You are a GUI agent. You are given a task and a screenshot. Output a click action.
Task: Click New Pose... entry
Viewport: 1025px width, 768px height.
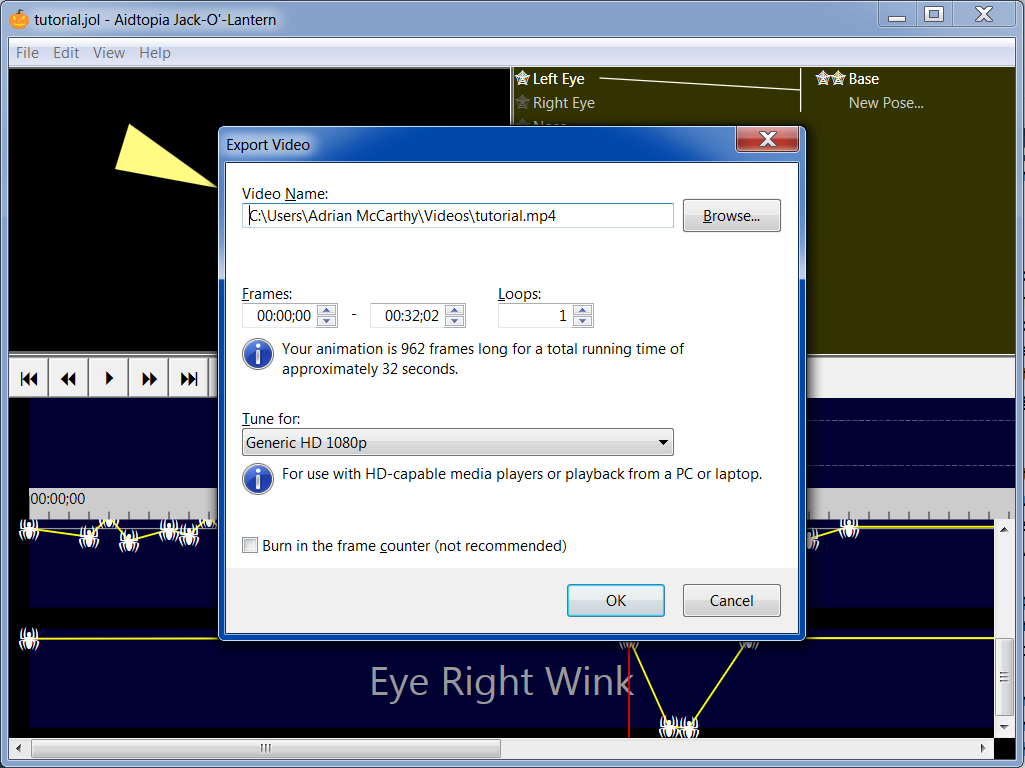tap(886, 103)
